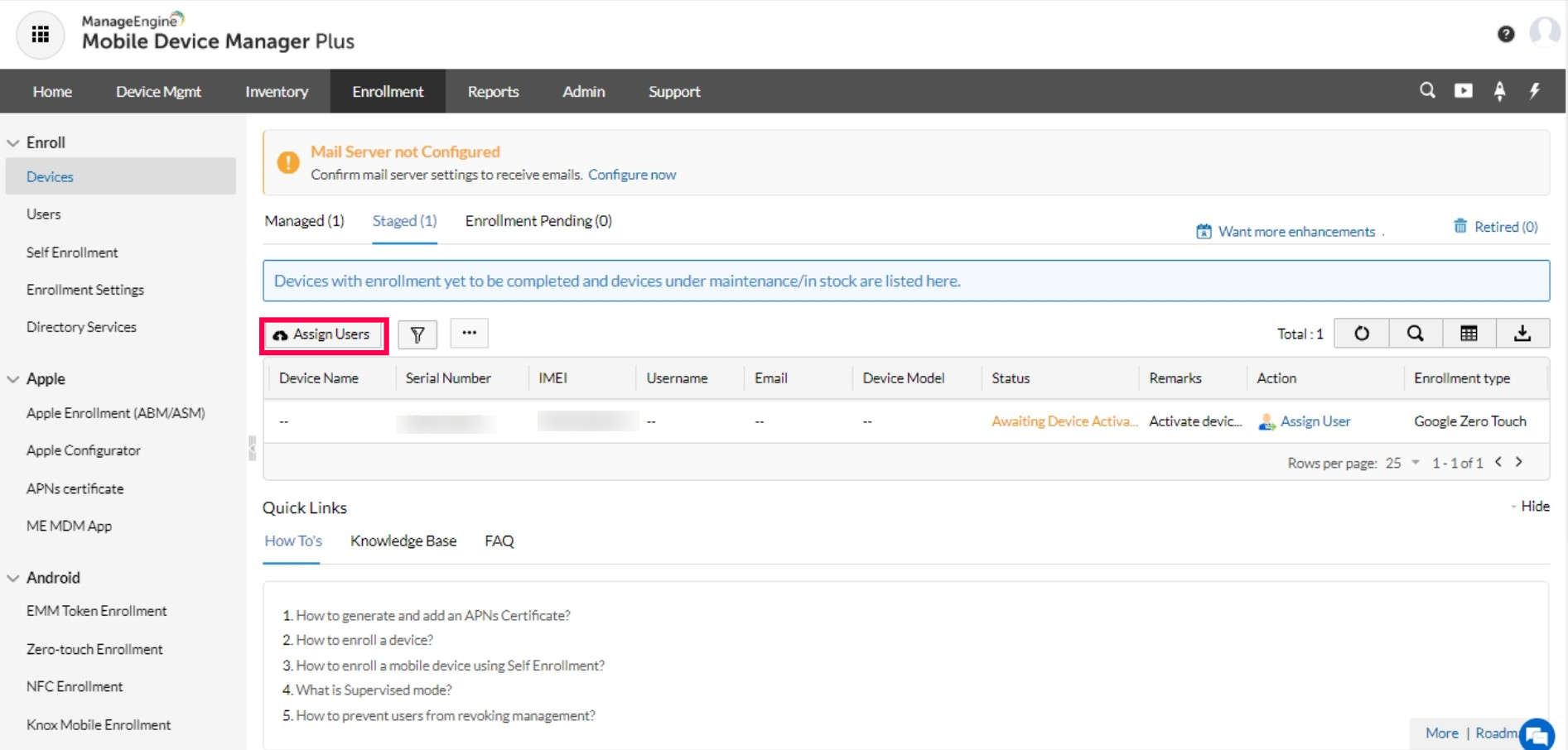Open the Enrollment menu
Image resolution: width=1568 pixels, height=750 pixels.
388,91
